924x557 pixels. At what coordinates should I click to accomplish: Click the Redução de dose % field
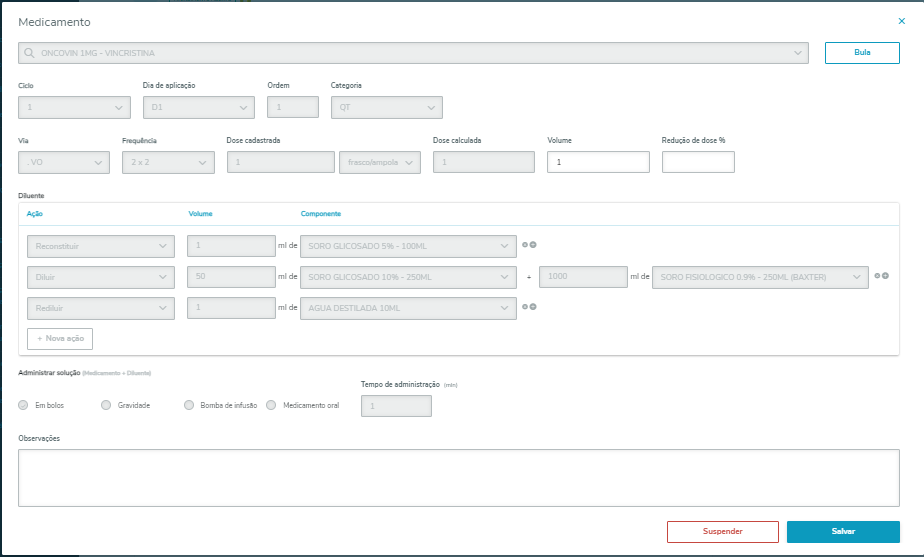[698, 162]
